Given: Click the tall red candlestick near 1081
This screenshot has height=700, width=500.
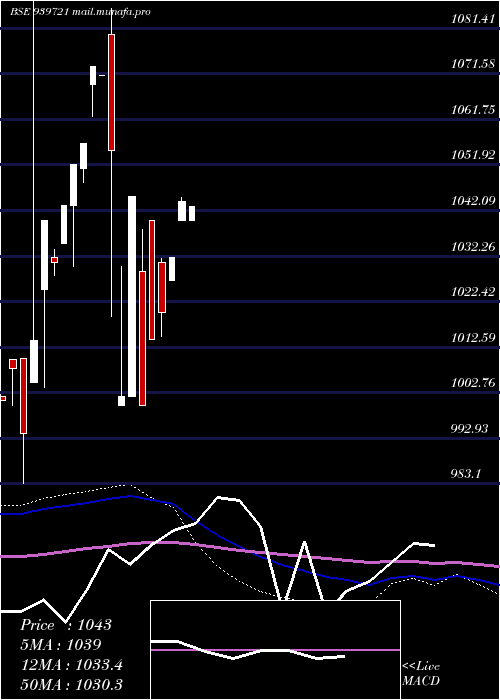Looking at the screenshot, I should coord(111,92).
